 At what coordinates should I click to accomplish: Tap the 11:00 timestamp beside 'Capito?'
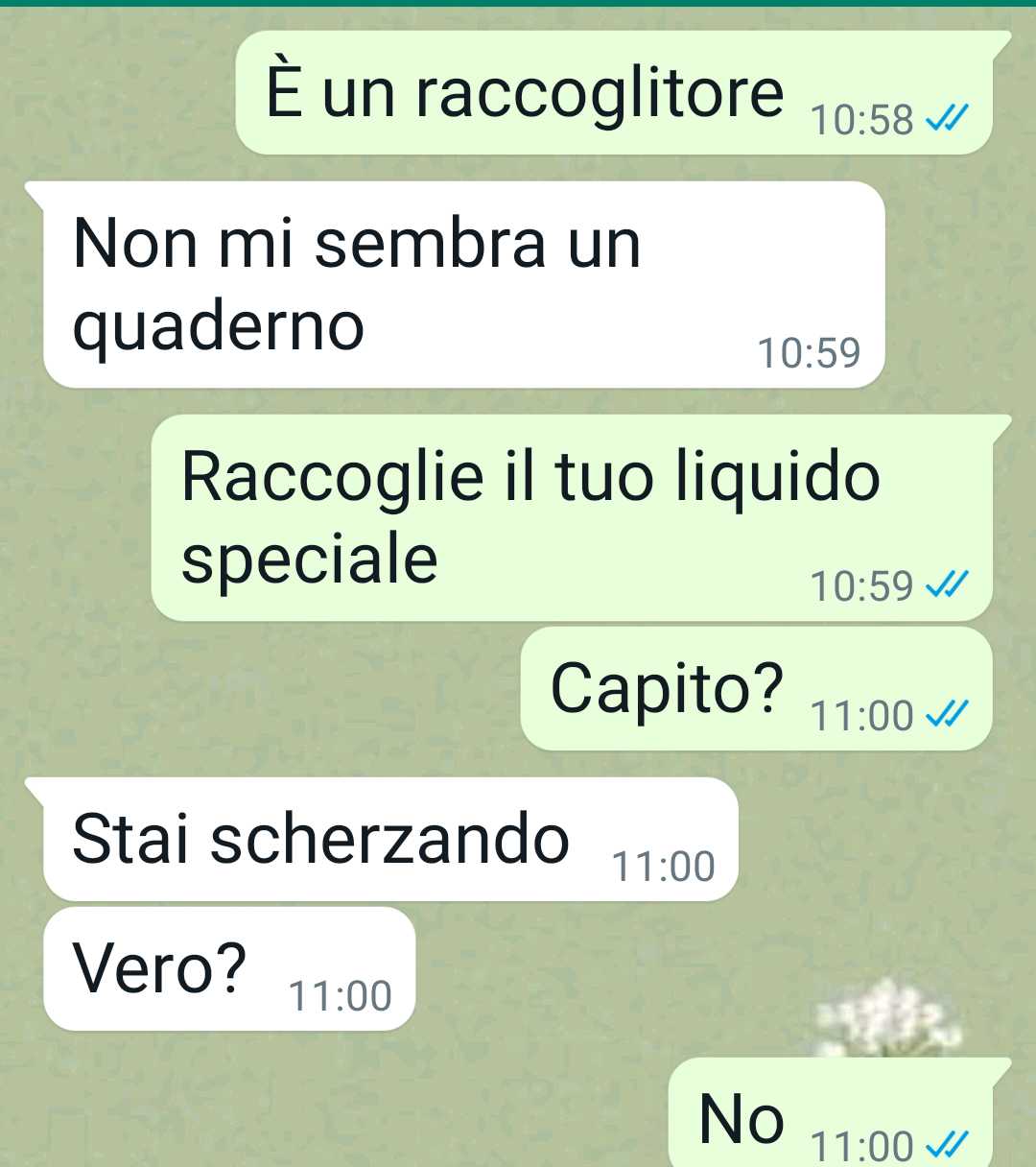(861, 716)
